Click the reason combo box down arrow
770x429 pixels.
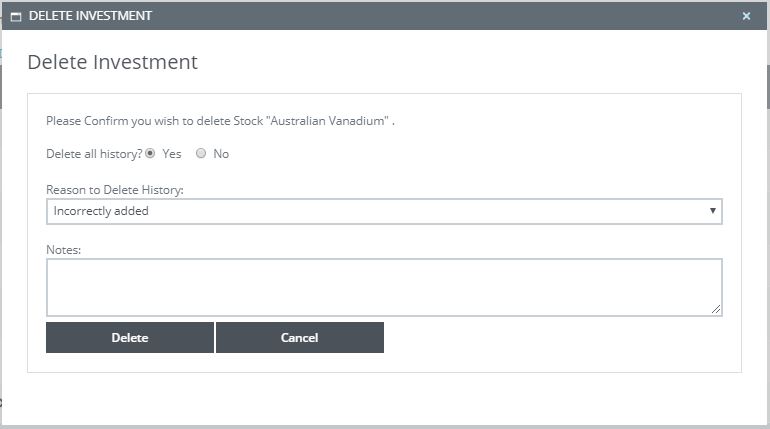(x=712, y=211)
